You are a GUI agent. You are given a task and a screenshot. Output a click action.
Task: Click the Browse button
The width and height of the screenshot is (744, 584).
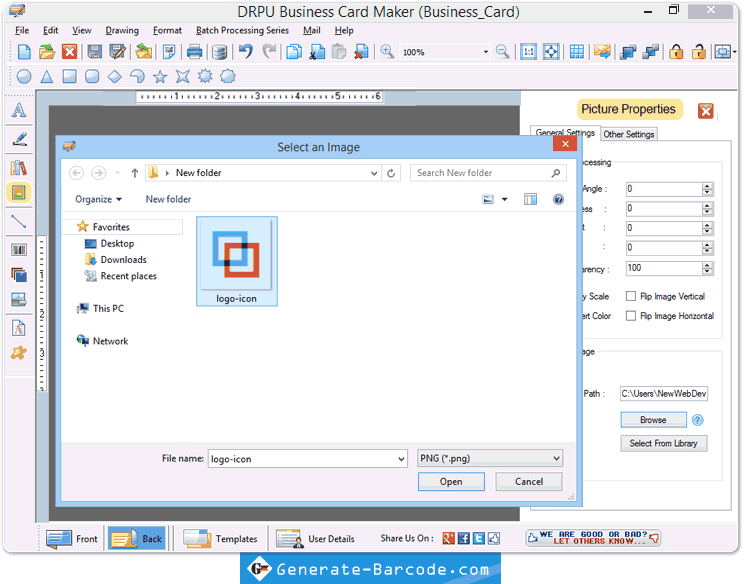coord(653,420)
